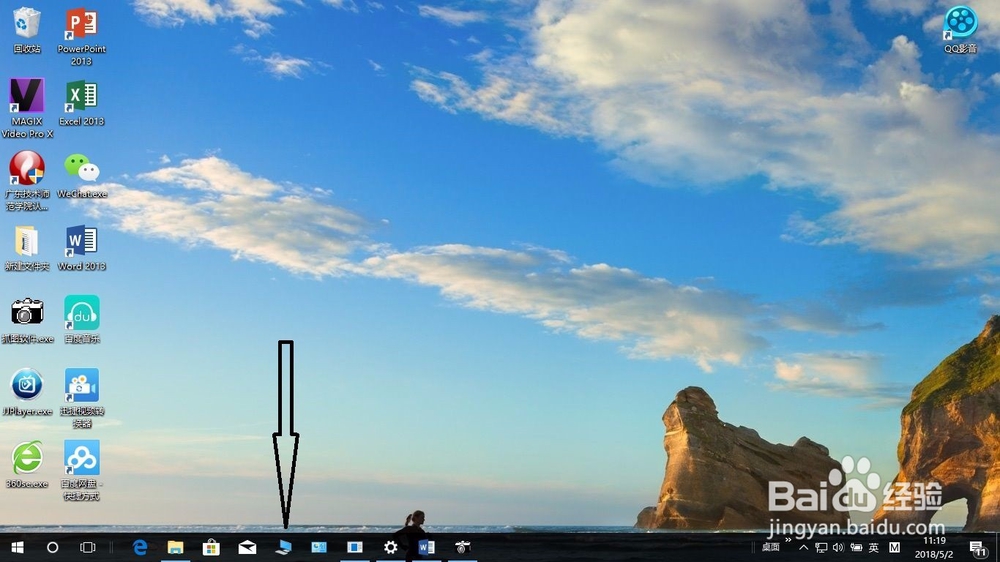Screen dimensions: 1000x562
Task: Launch the WeChat.exe desktop icon
Action: click(x=82, y=175)
